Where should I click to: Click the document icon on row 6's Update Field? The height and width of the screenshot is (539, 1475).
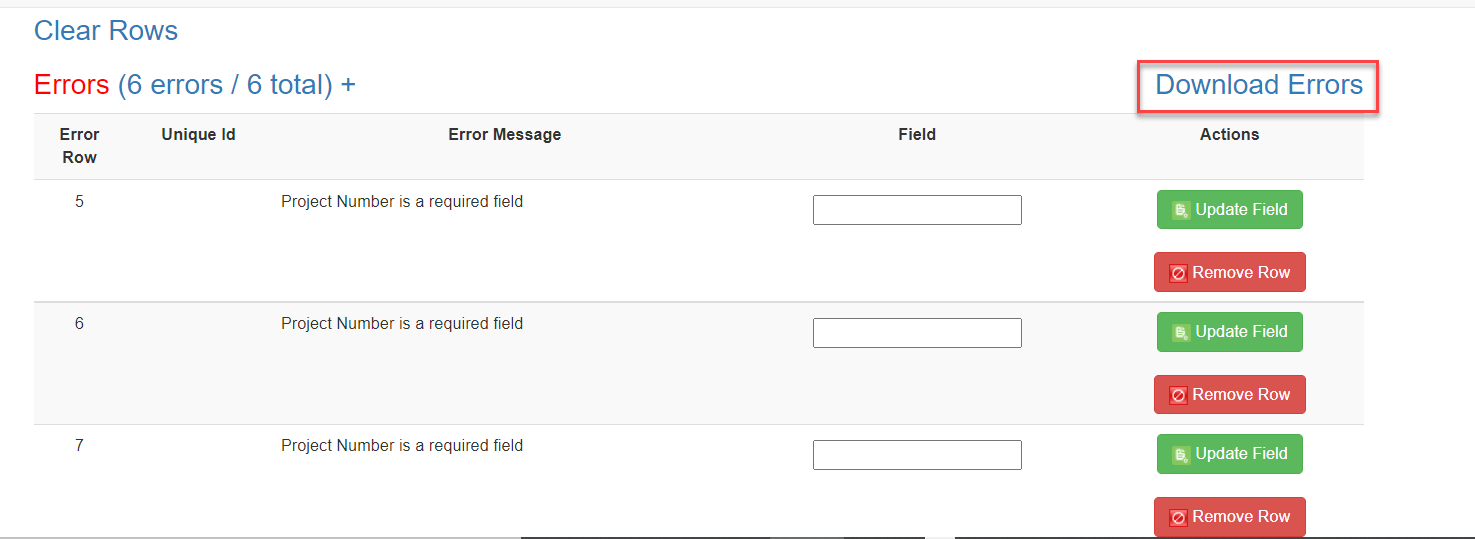[x=1181, y=332]
